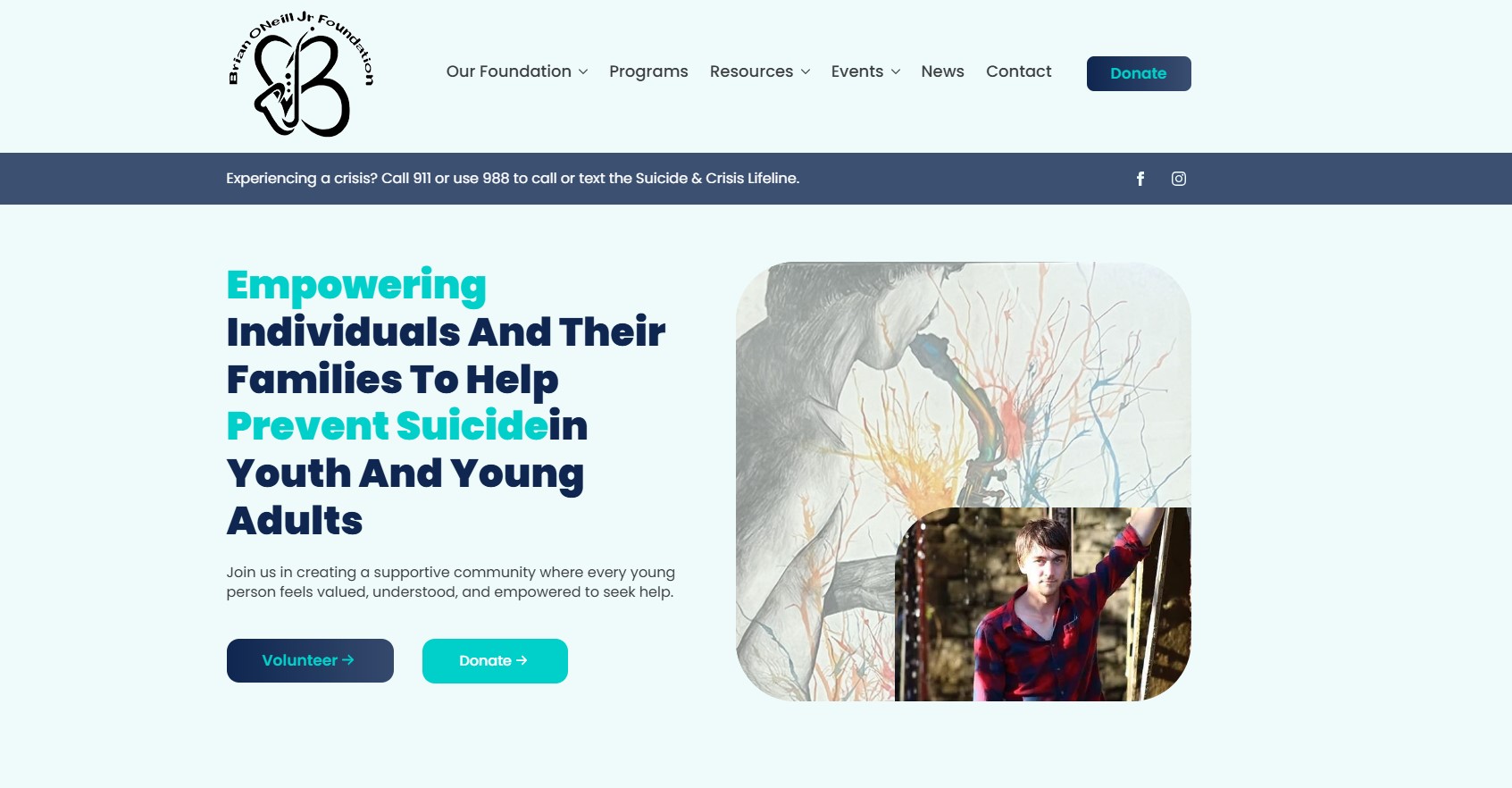The height and width of the screenshot is (788, 1512).
Task: Click the Resources menu label
Action: [751, 71]
